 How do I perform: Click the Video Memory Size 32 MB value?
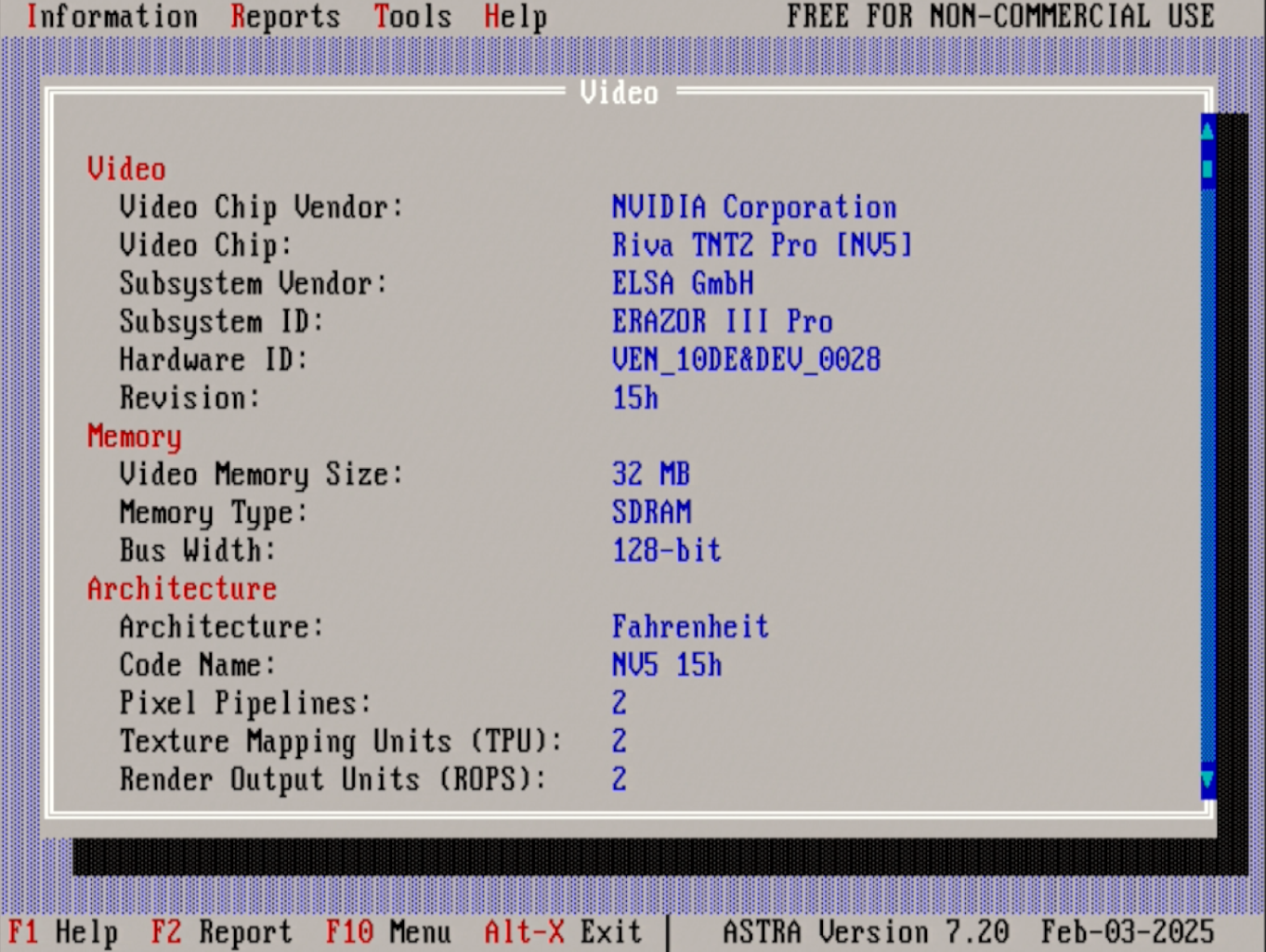[x=650, y=474]
